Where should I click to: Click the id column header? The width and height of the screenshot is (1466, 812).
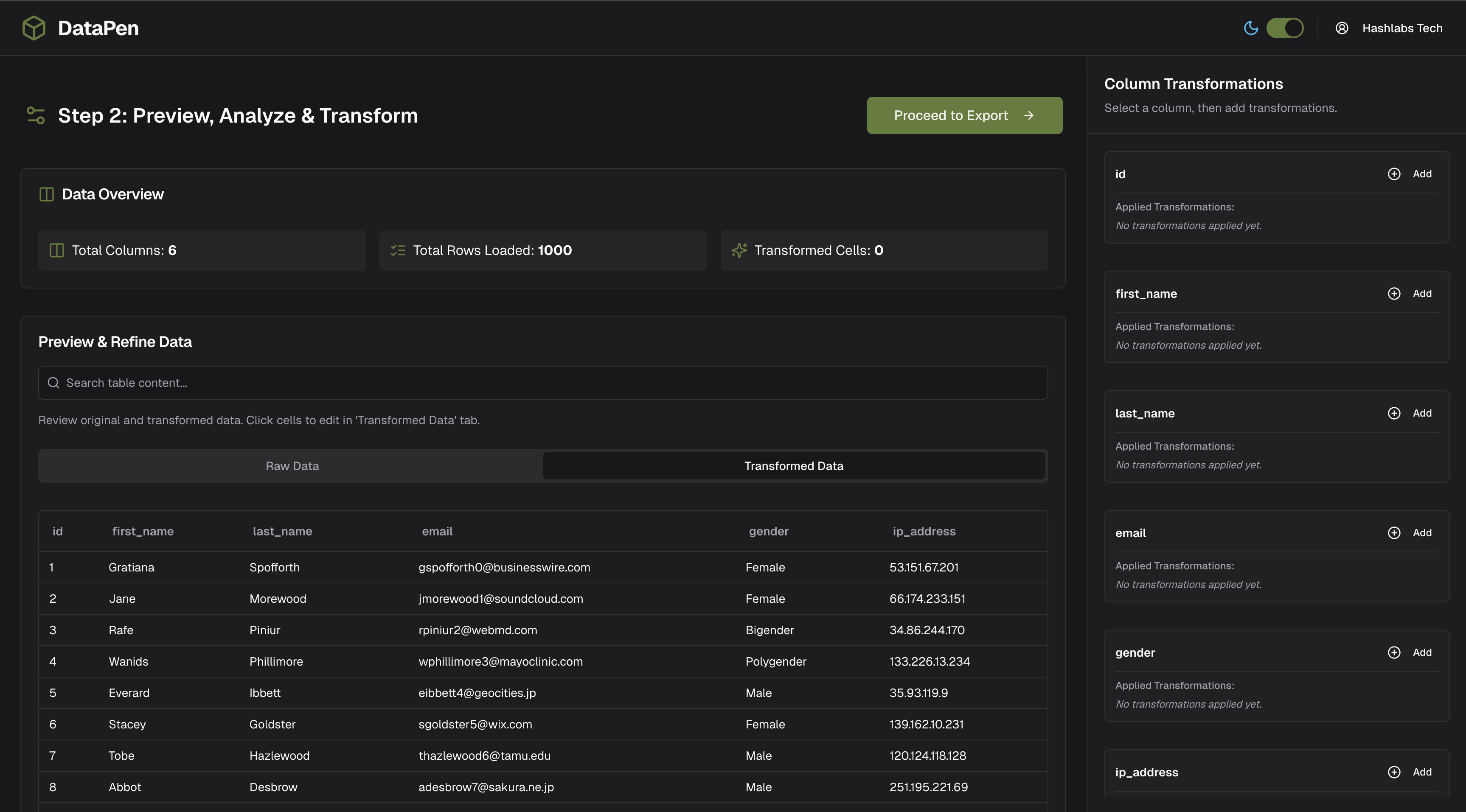(x=57, y=532)
